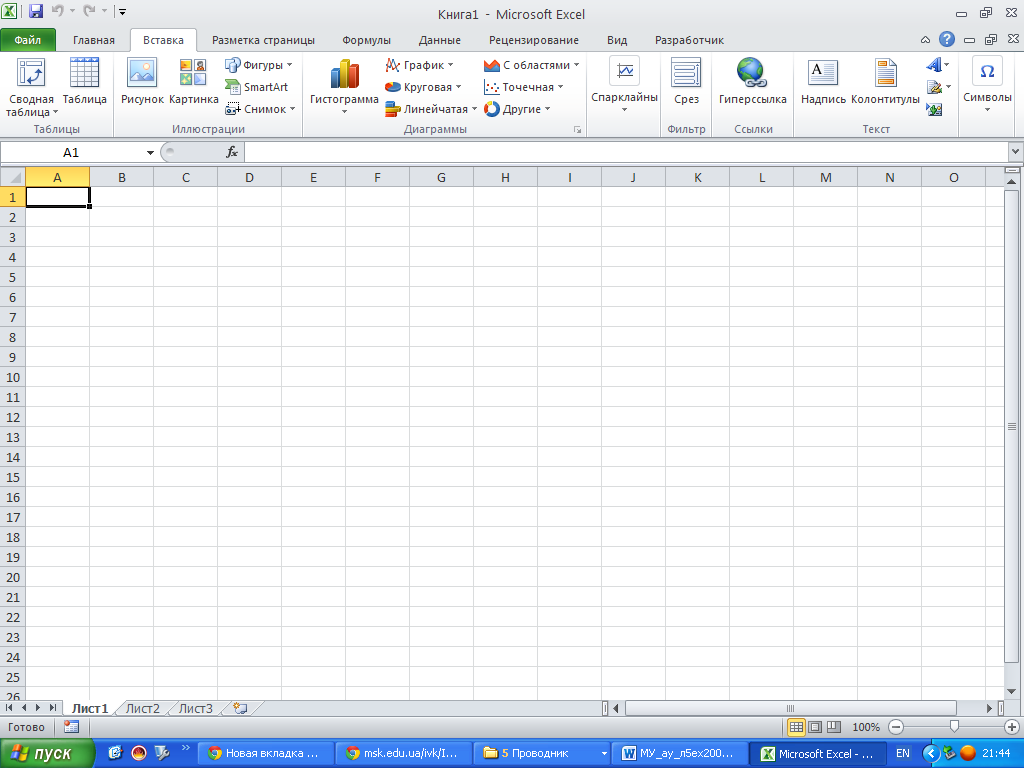
Task: Insert a Гиперссылка hyperlink
Action: pos(752,81)
